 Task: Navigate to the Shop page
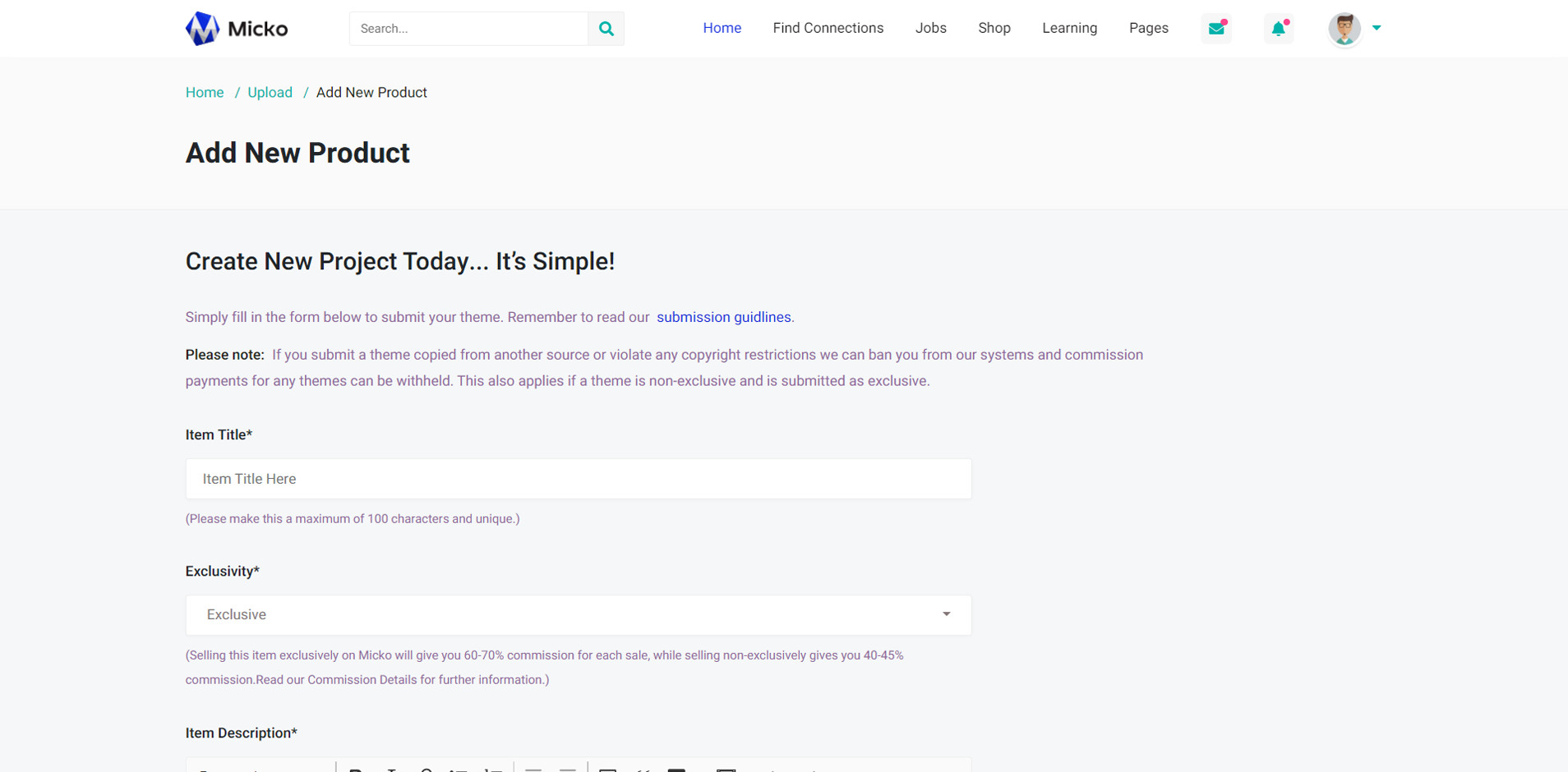[994, 28]
